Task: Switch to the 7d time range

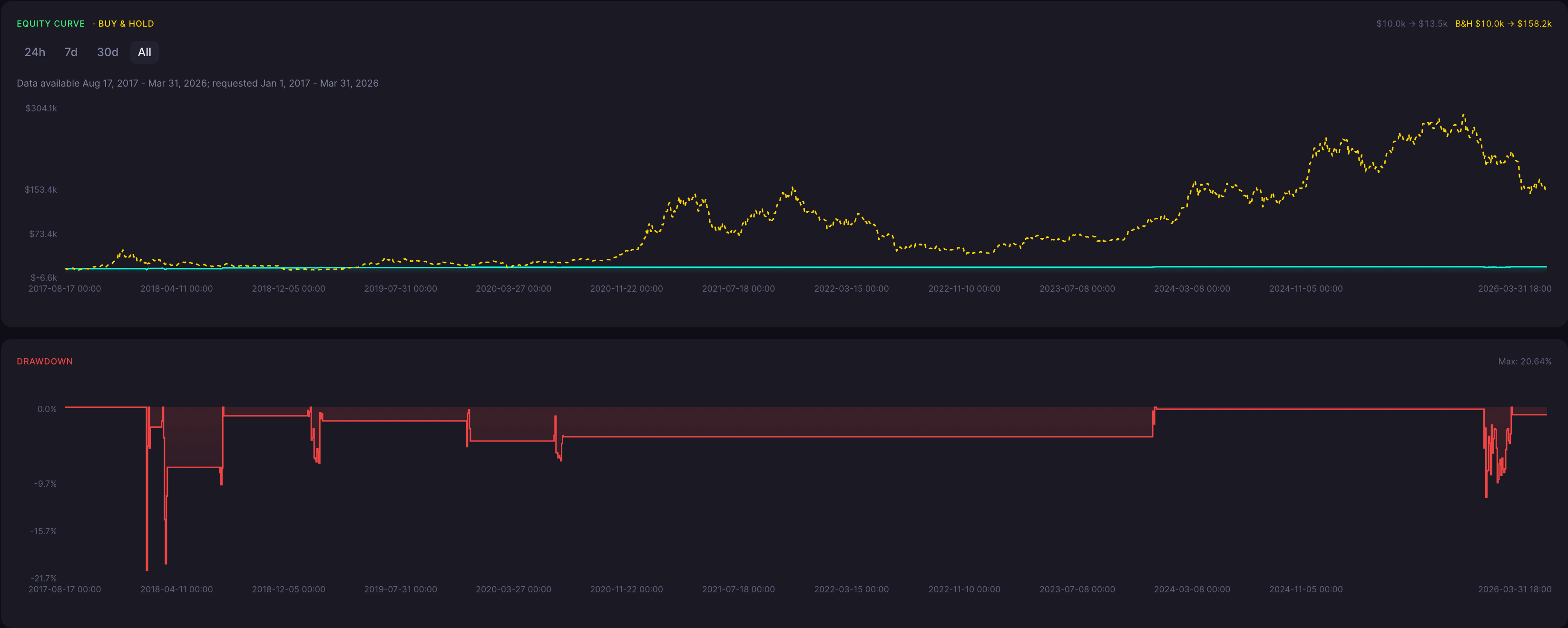Action: point(71,52)
